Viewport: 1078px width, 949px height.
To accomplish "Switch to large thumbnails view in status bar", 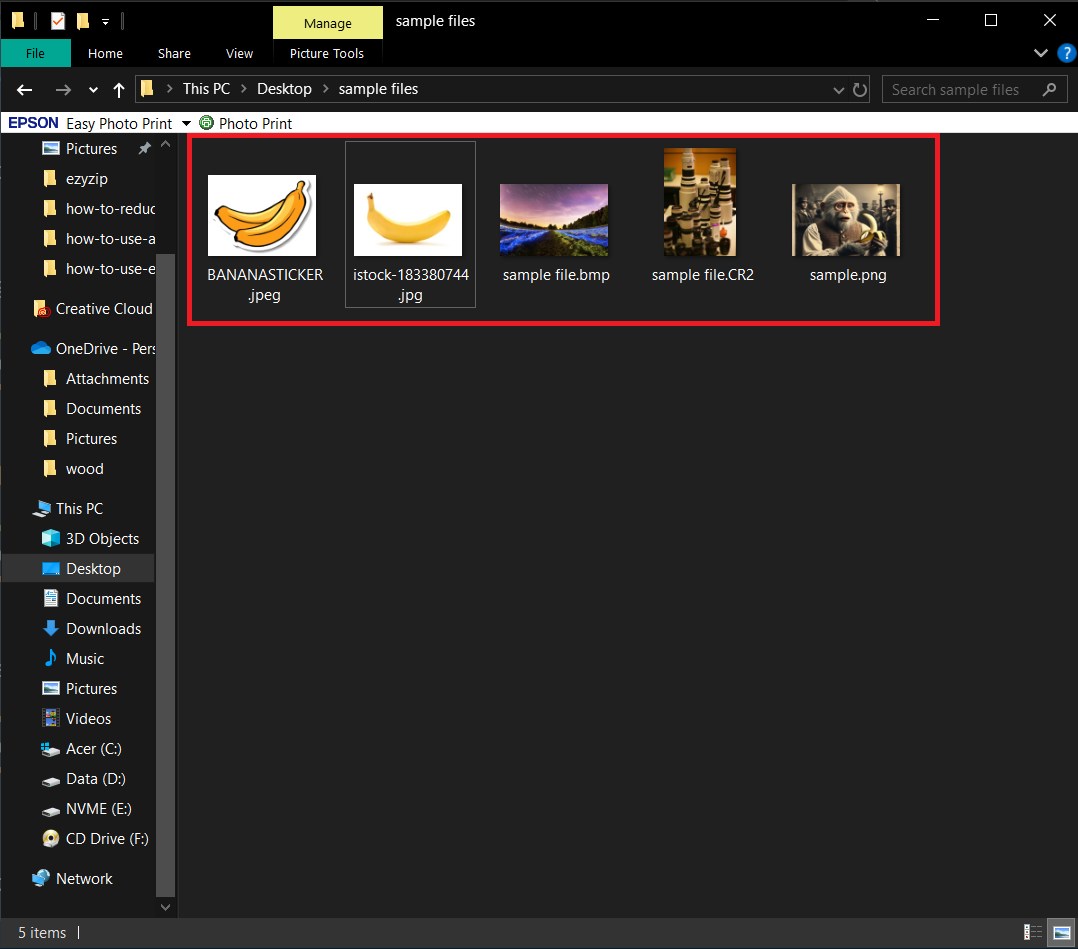I will tap(1061, 932).
